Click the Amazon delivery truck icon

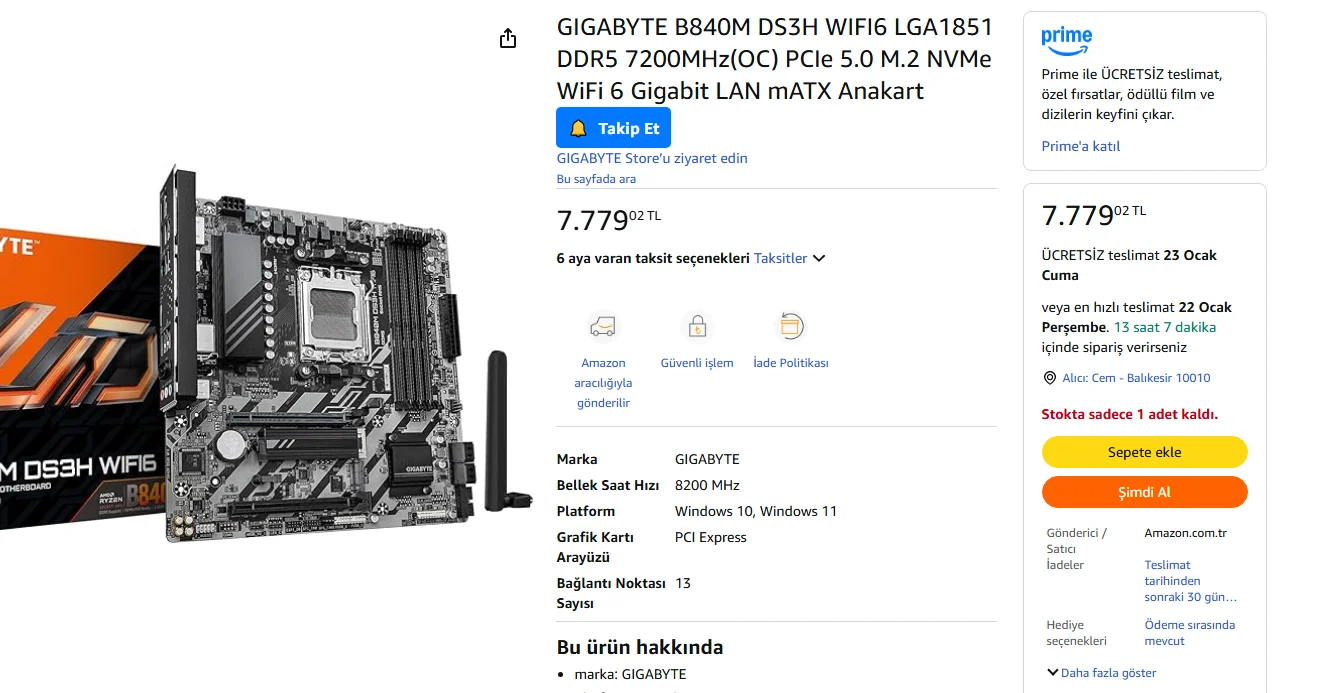pos(603,326)
